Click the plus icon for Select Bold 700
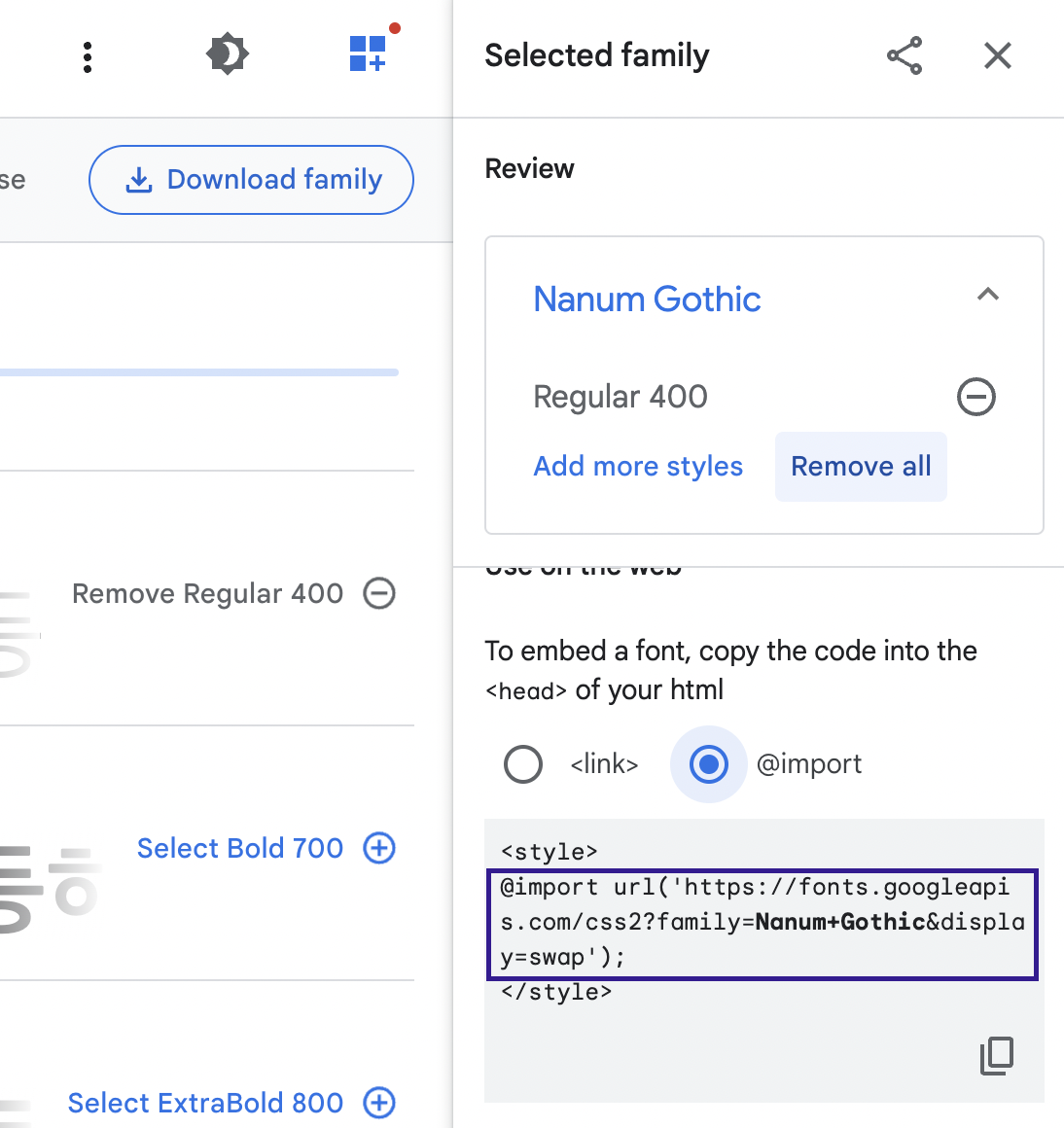The image size is (1064, 1128). pos(379,848)
